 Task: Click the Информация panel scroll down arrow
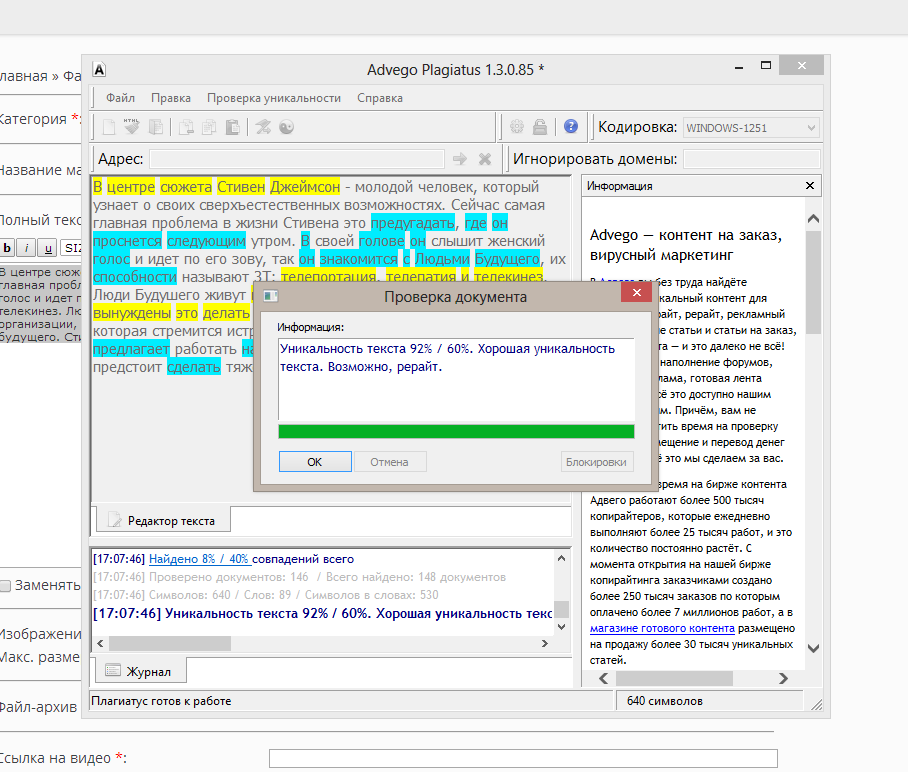pyautogui.click(x=814, y=648)
